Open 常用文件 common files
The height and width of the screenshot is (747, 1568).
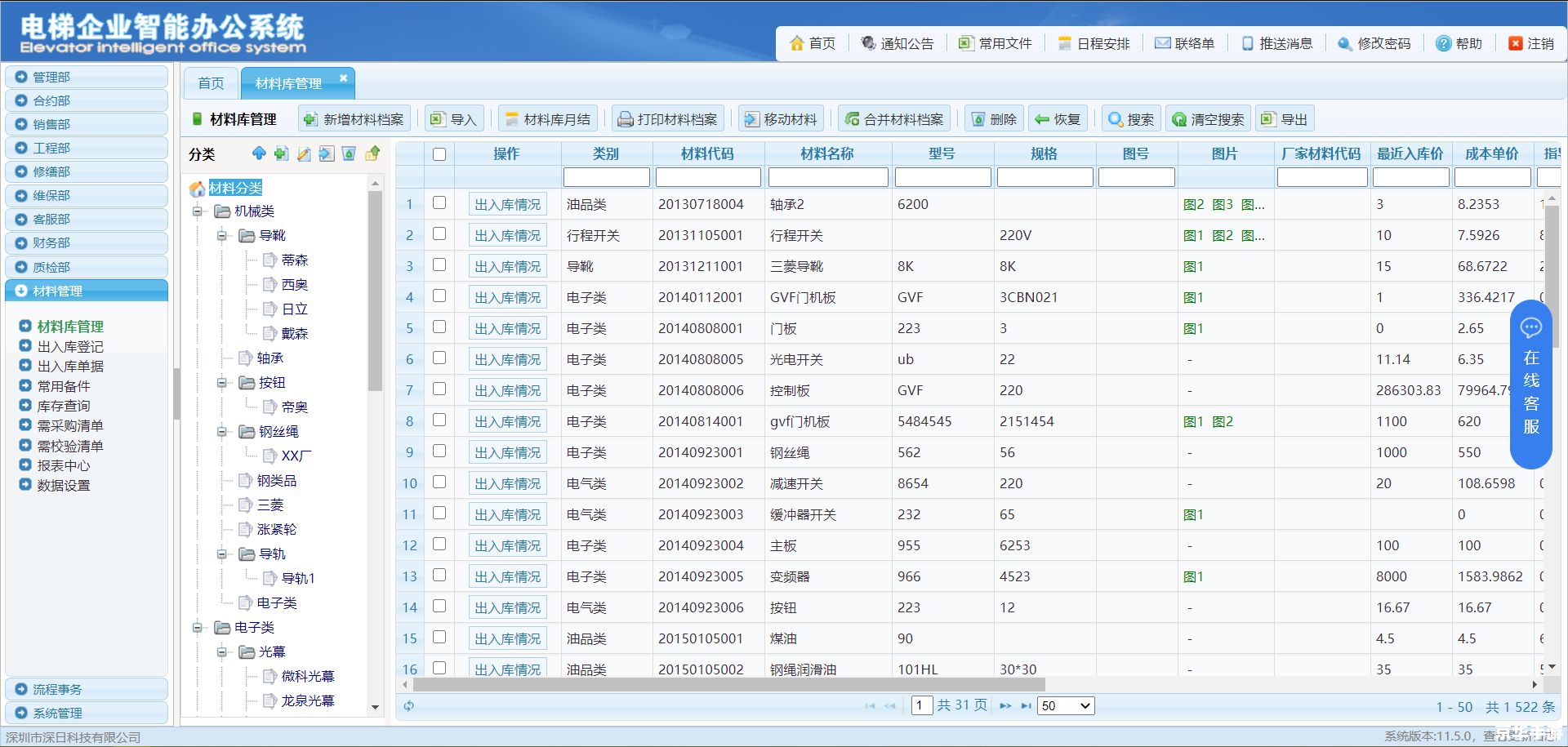coord(996,43)
